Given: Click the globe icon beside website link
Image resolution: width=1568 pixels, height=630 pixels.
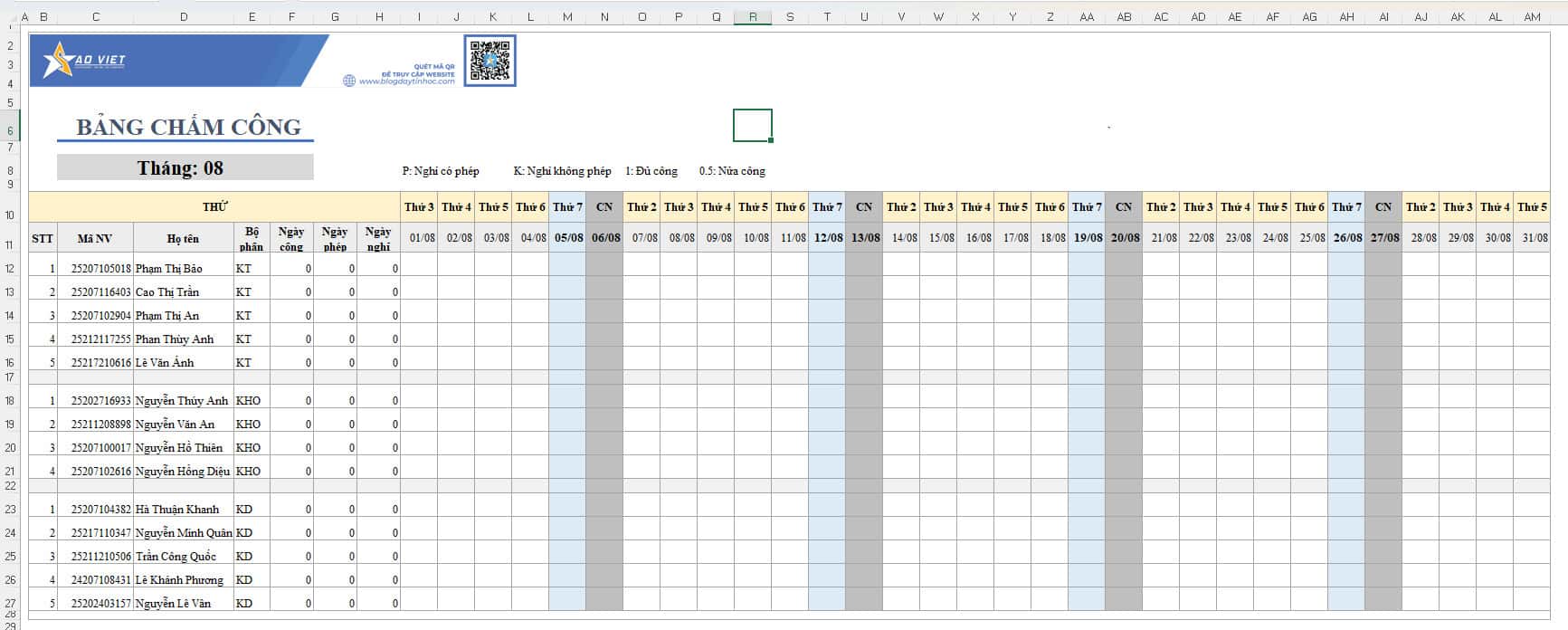Looking at the screenshot, I should [x=349, y=81].
